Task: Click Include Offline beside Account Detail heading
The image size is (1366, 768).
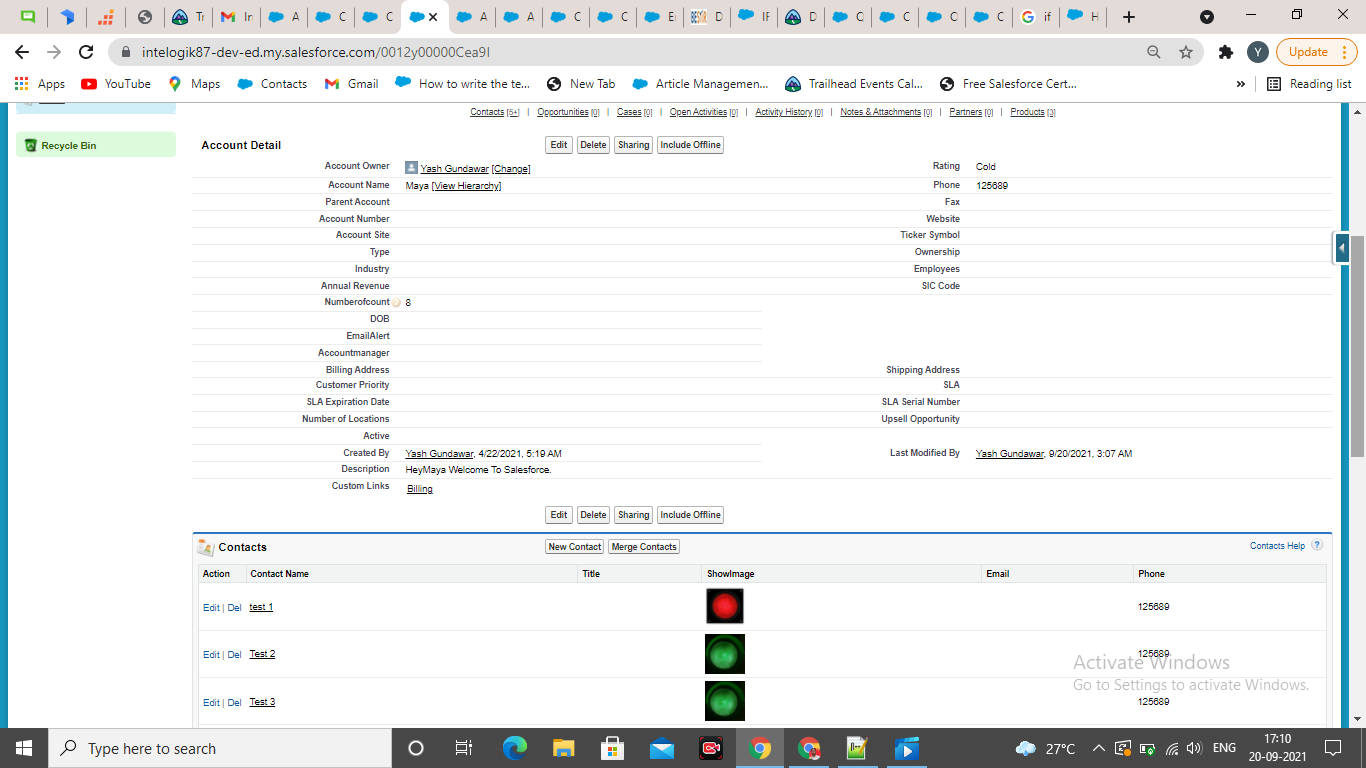Action: (690, 145)
